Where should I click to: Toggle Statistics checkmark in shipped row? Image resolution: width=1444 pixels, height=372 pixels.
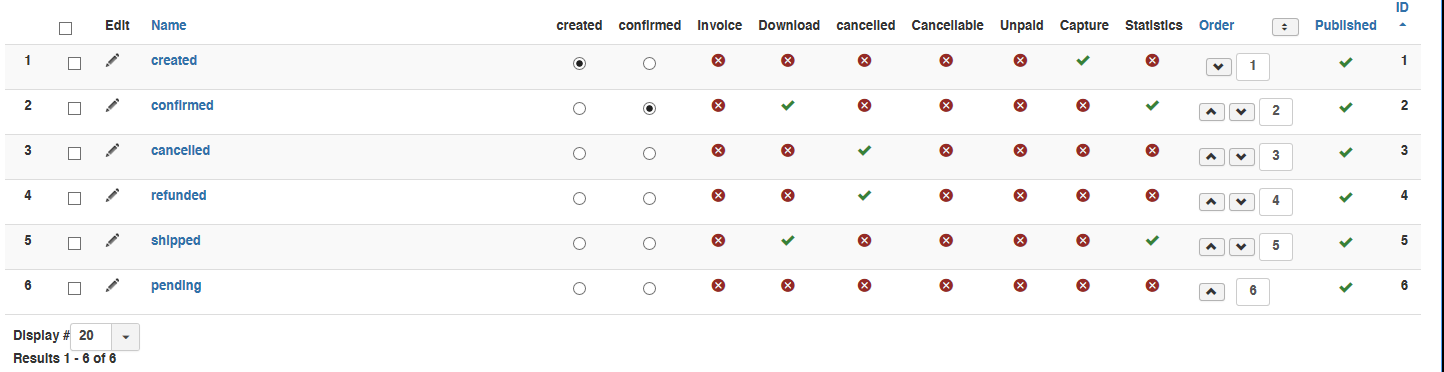coord(1152,241)
